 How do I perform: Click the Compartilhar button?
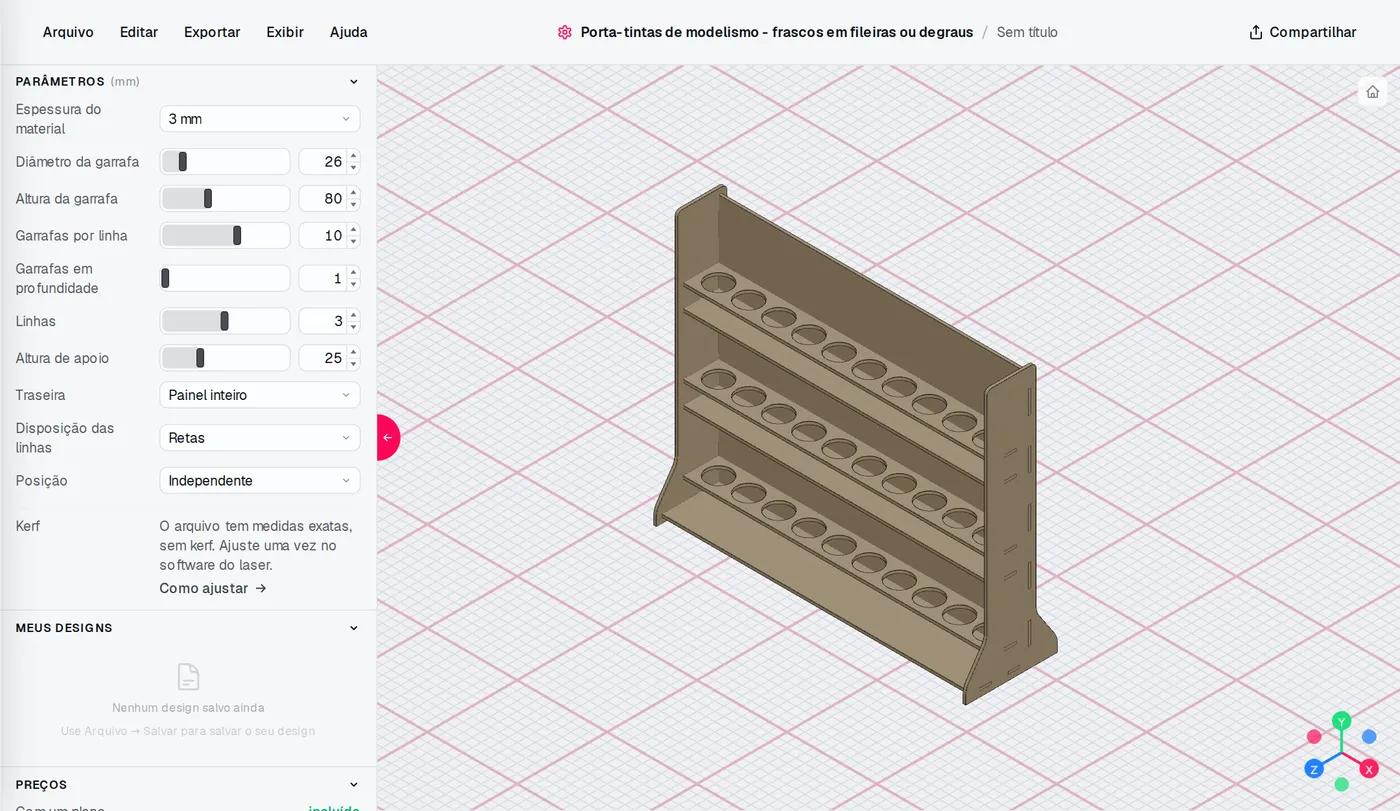[1303, 32]
